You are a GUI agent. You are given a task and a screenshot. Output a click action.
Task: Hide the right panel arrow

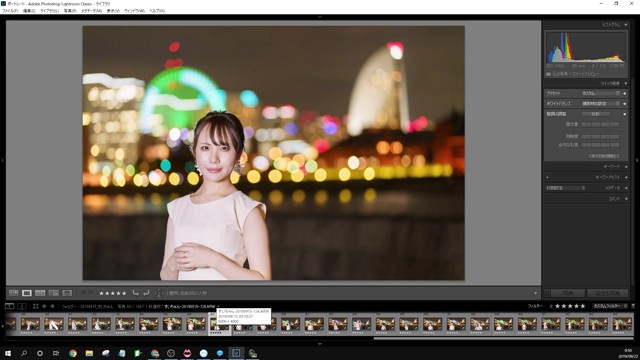coord(637,160)
